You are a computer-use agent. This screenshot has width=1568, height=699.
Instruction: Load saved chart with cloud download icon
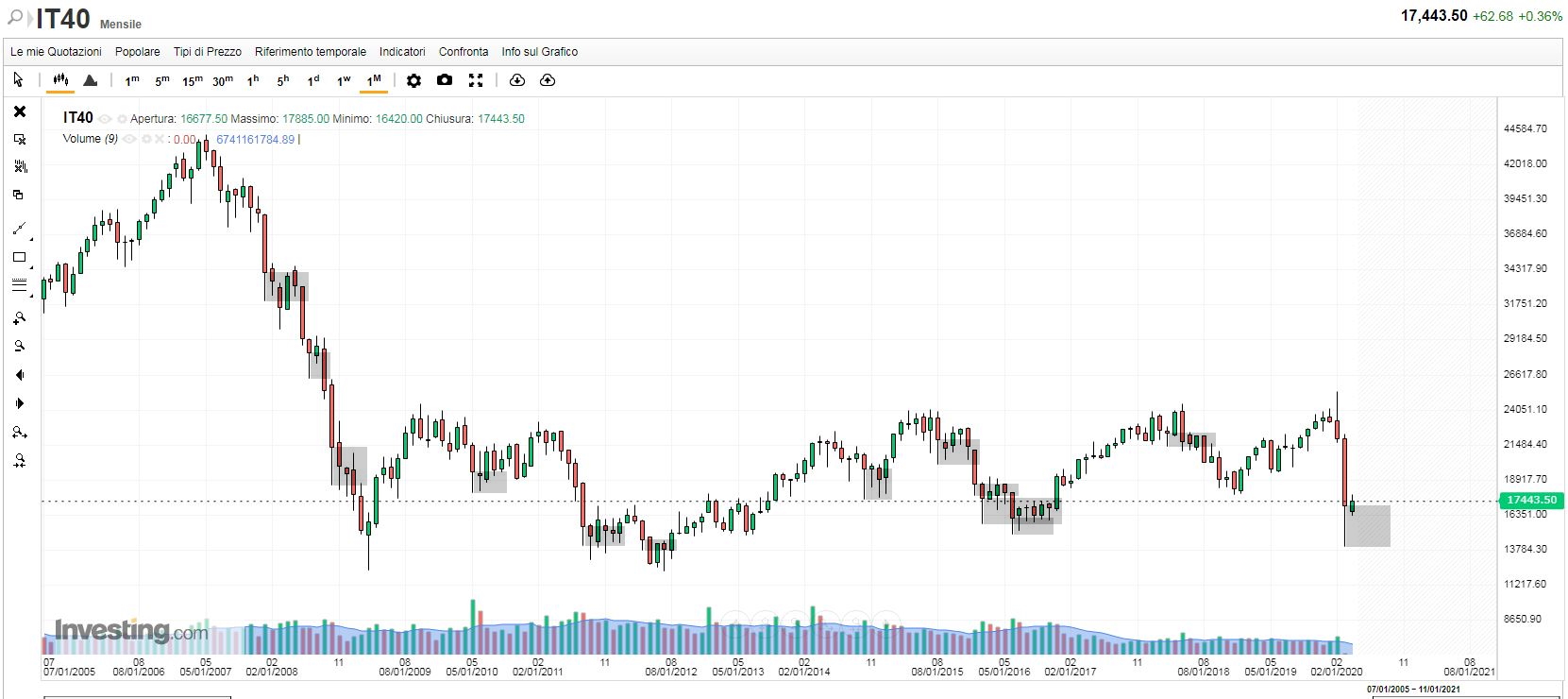click(517, 80)
